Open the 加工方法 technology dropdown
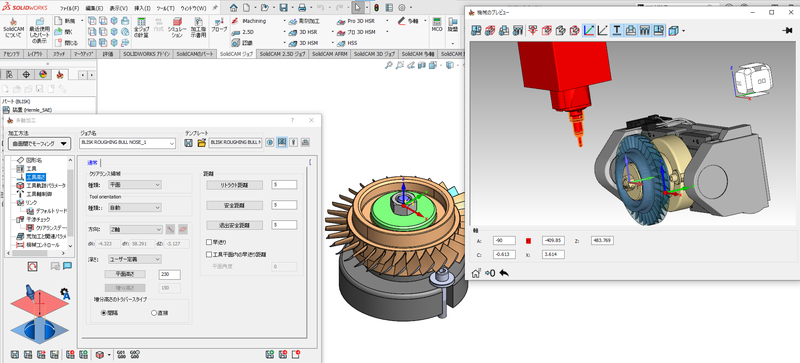 (x=39, y=143)
